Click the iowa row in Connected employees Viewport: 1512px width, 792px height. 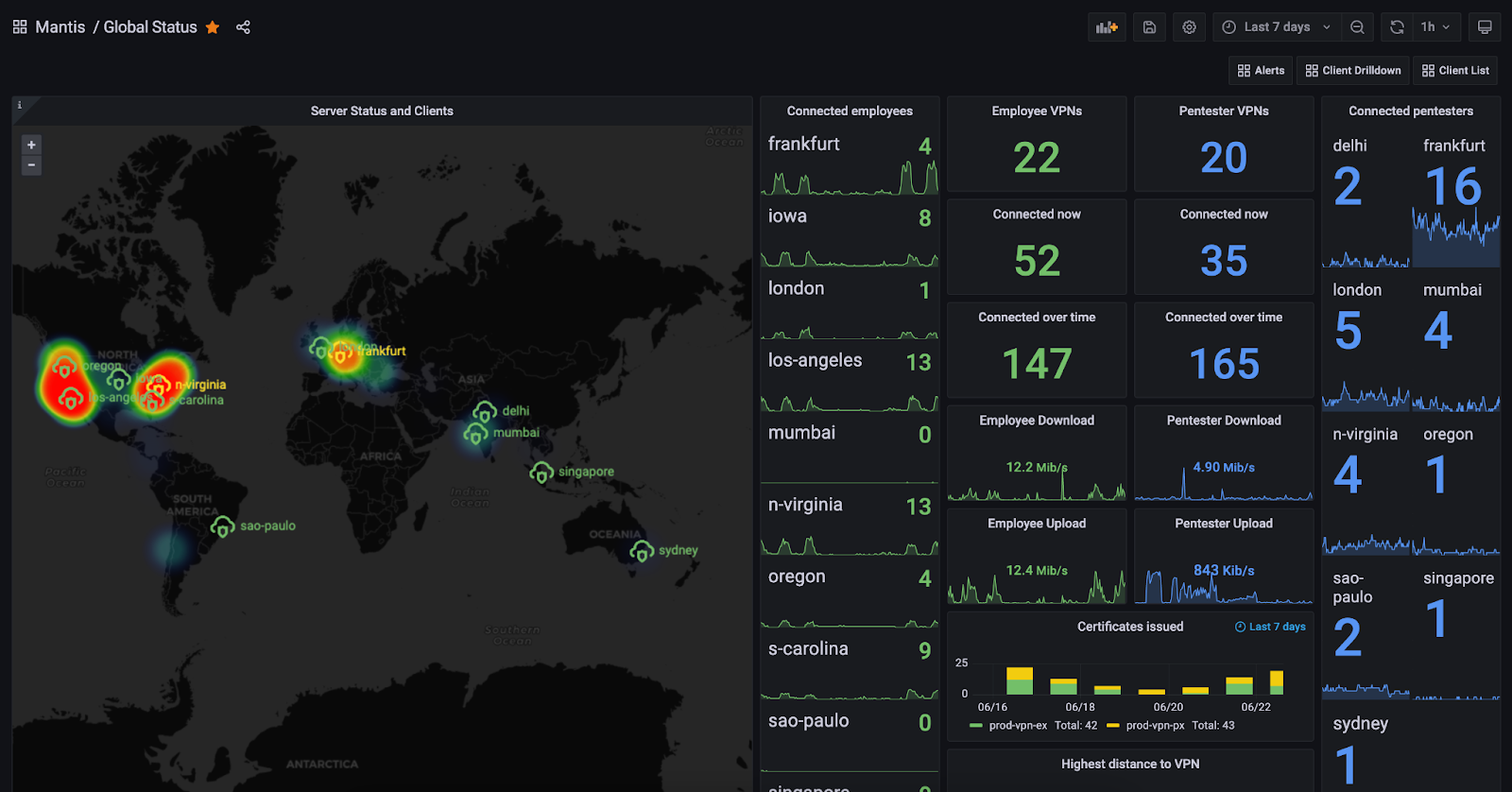(850, 235)
